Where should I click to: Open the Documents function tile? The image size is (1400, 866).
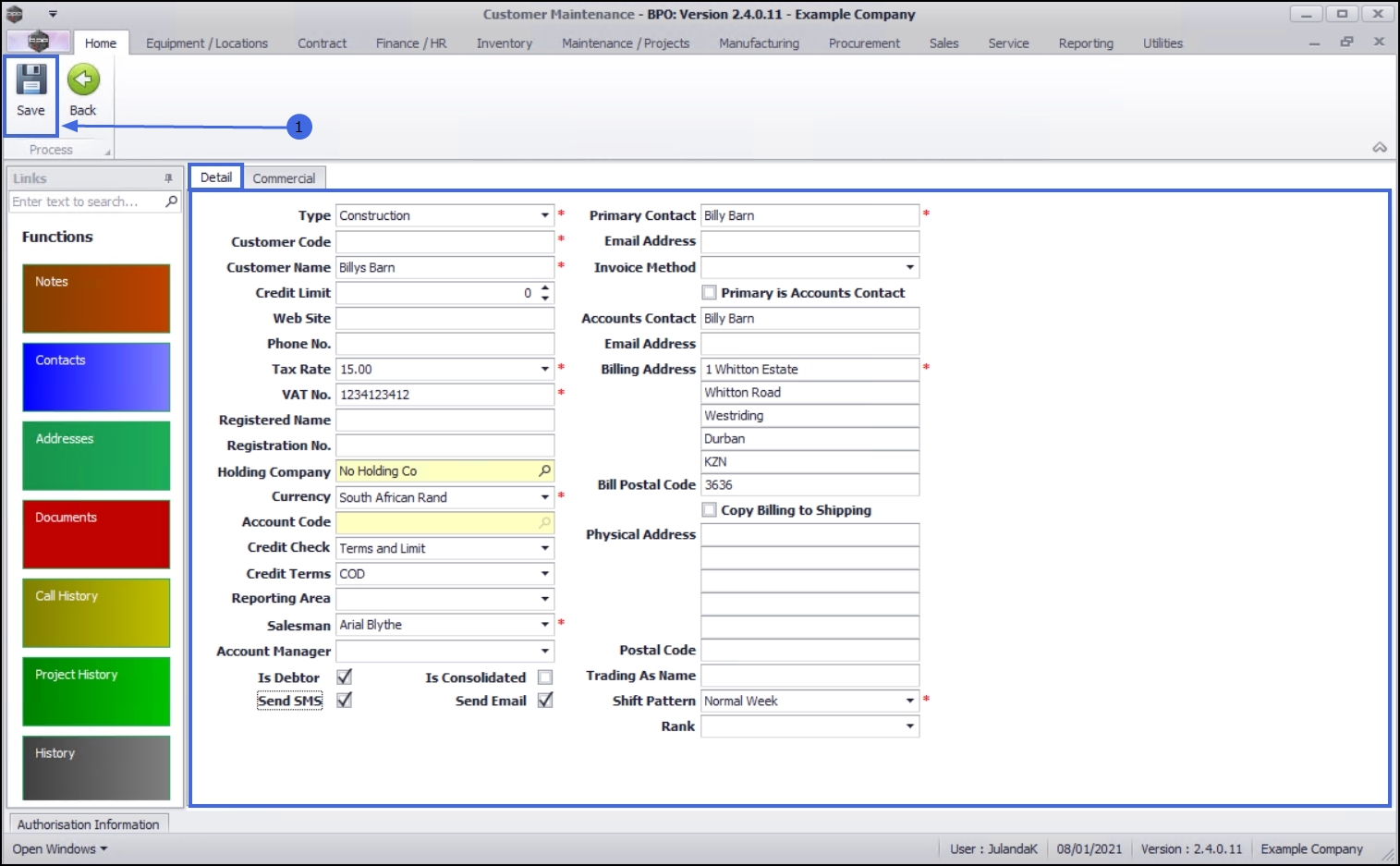click(96, 534)
